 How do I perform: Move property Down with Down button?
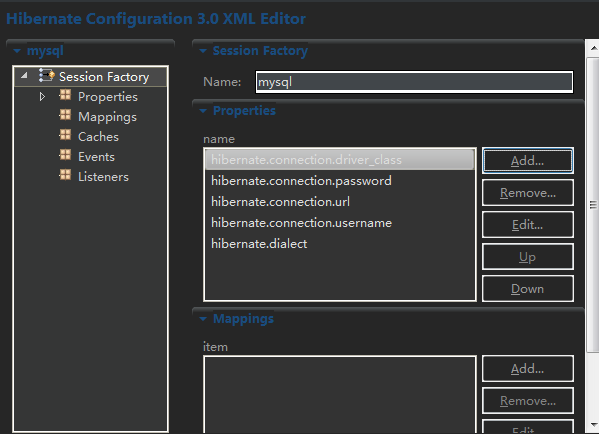click(528, 289)
